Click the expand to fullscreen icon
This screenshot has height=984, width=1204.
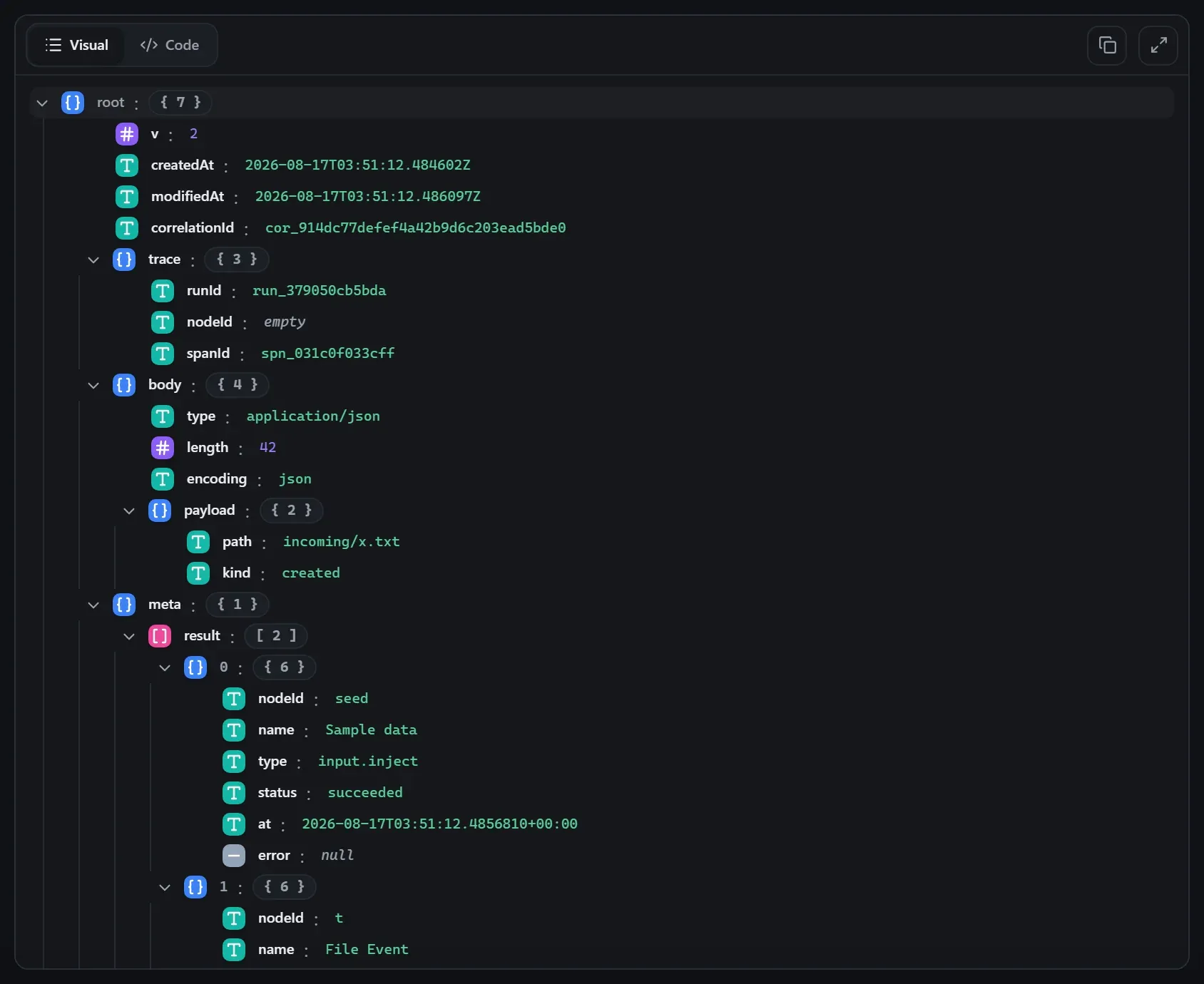coord(1158,46)
